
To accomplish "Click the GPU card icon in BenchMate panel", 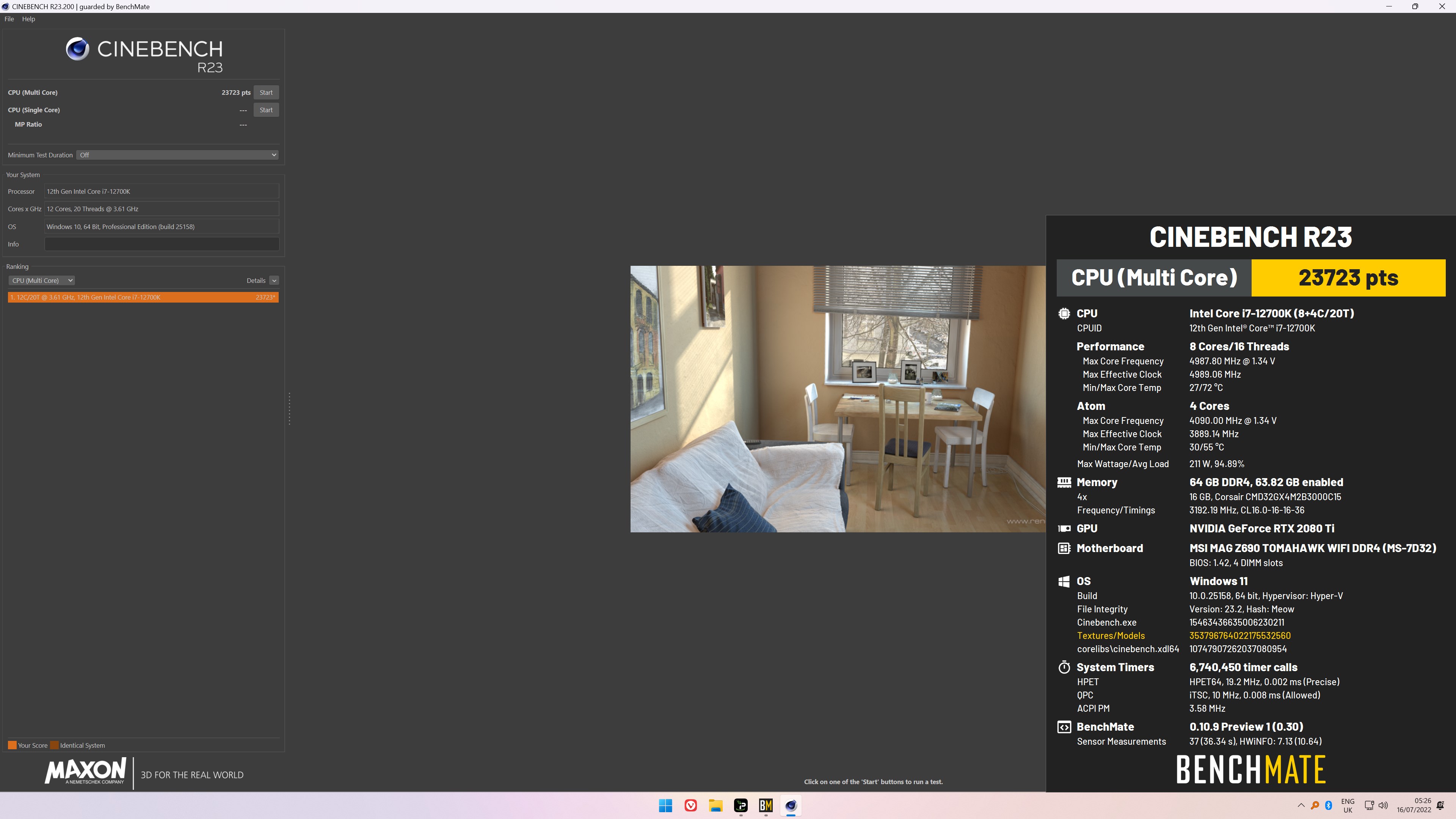I will click(x=1064, y=529).
